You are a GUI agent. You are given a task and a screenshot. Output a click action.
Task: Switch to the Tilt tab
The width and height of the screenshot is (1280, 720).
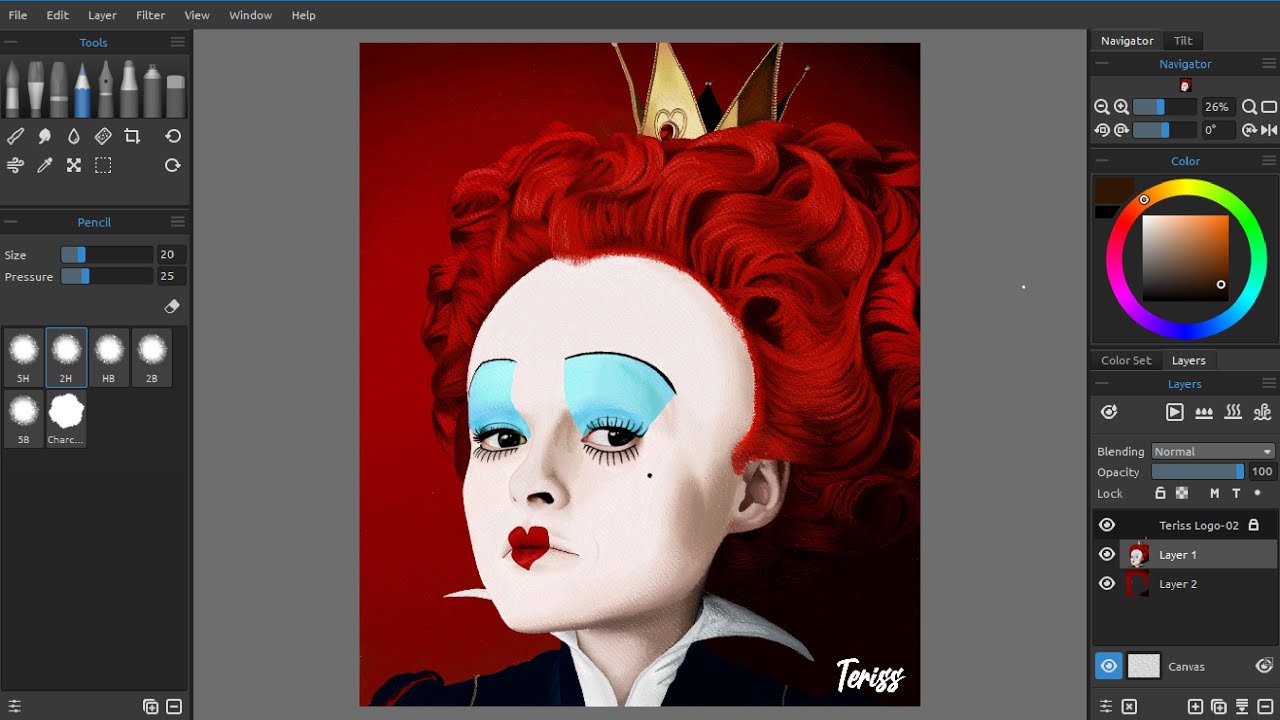pos(1183,40)
